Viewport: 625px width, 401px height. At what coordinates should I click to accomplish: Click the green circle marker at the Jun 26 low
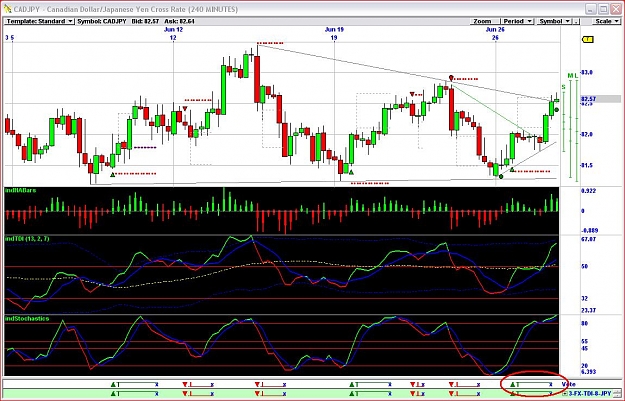tap(501, 176)
